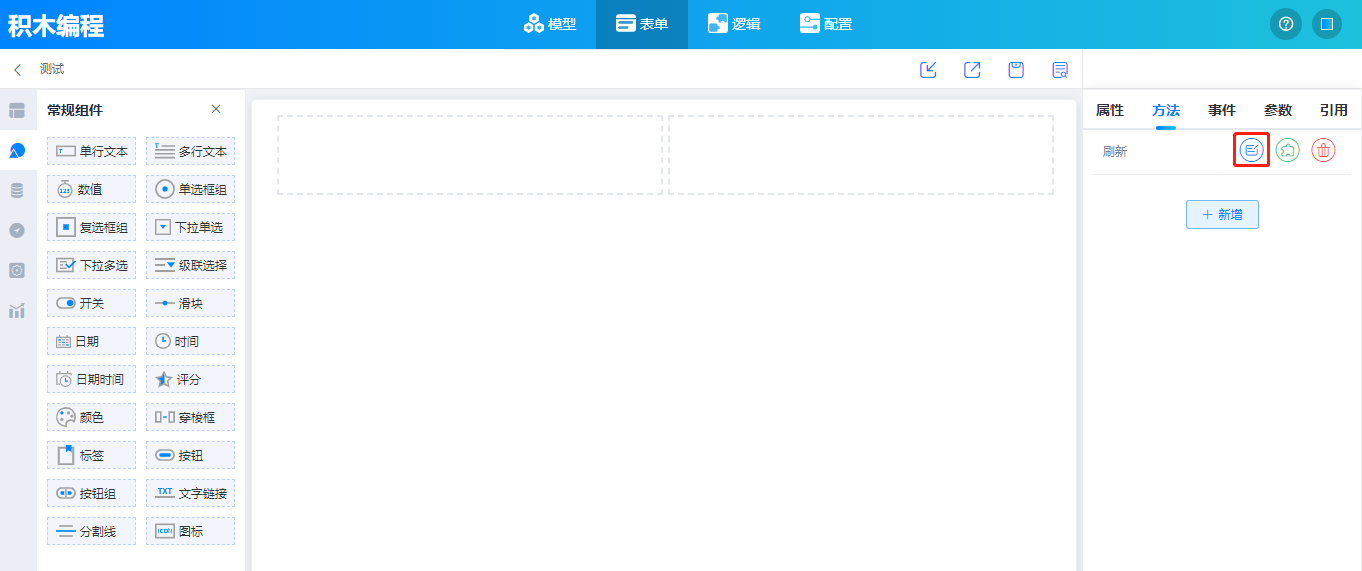Click the green puzzle icon beside 刷新

pyautogui.click(x=1287, y=150)
